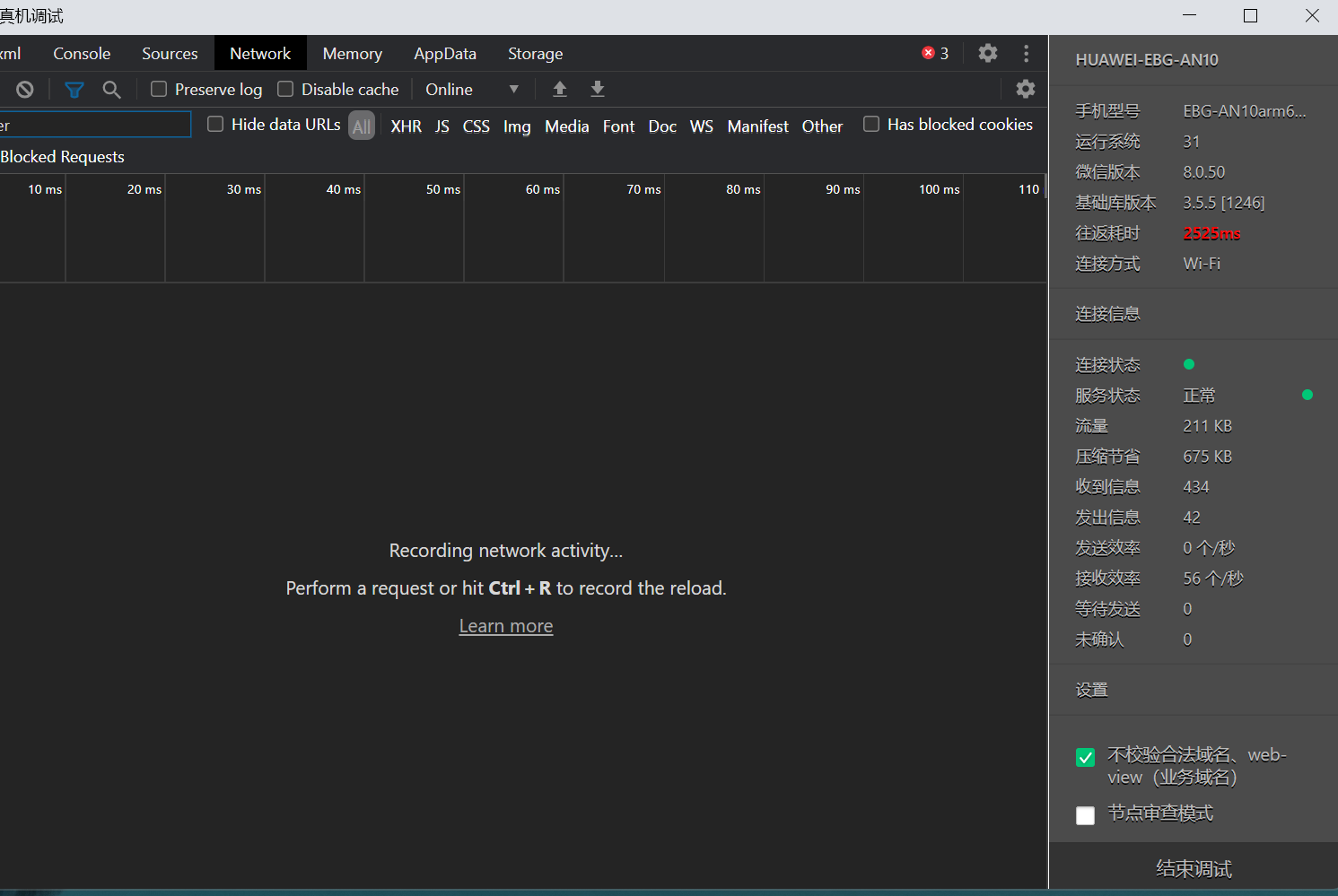The height and width of the screenshot is (896, 1338).
Task: Click 结束调试 to end debugging
Action: click(1194, 868)
